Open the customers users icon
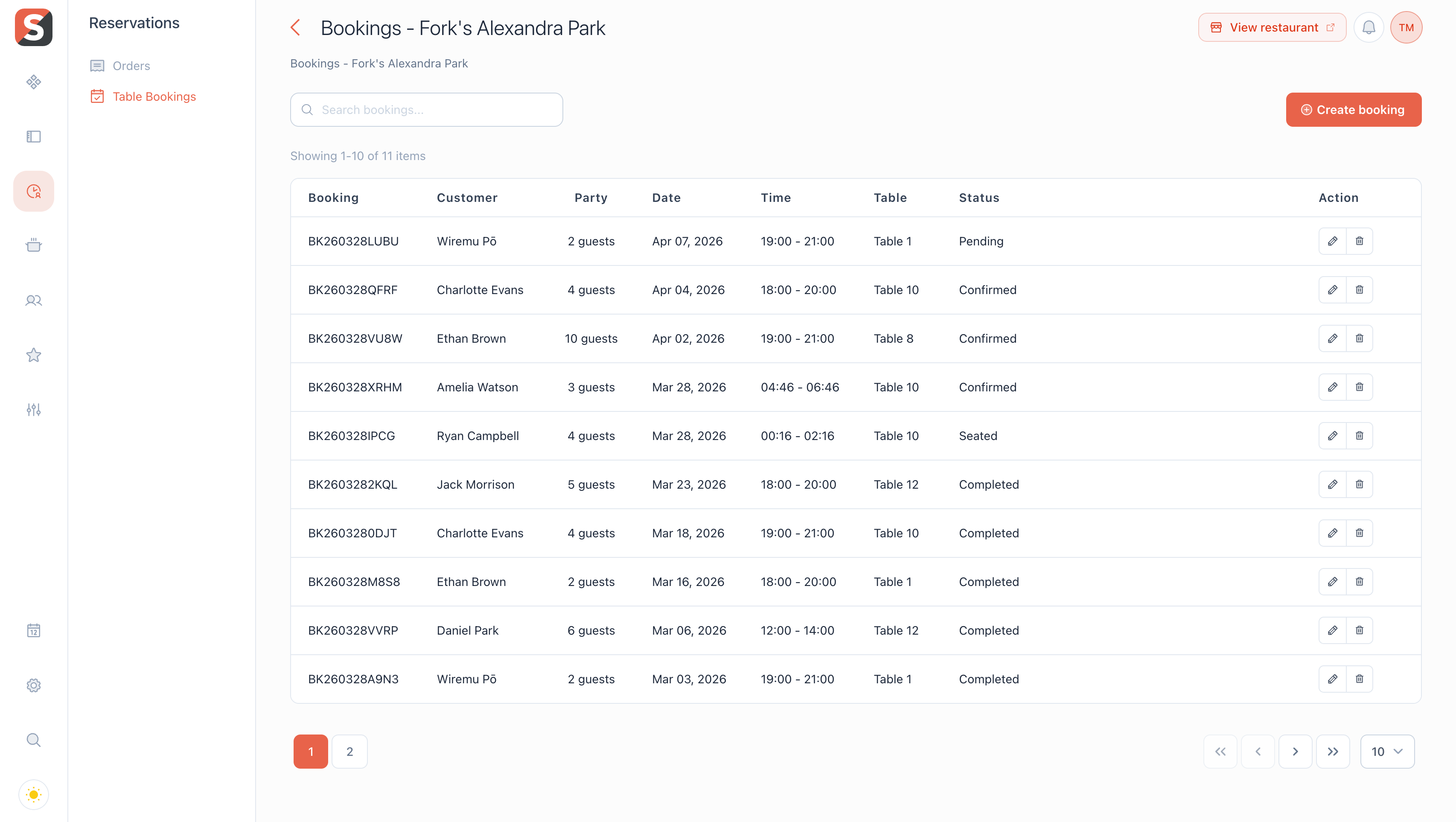Screen dimensions: 1456x822 (33, 300)
